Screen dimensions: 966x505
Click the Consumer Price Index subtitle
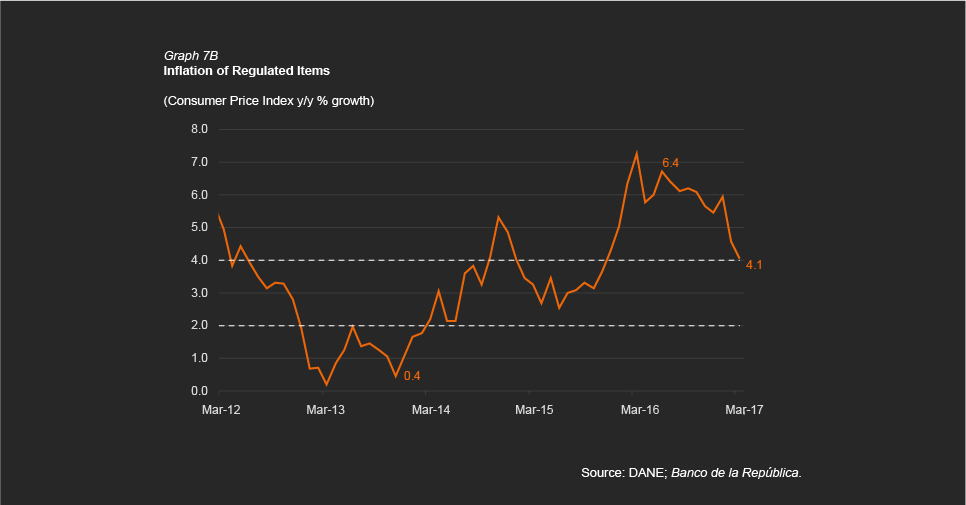point(268,101)
